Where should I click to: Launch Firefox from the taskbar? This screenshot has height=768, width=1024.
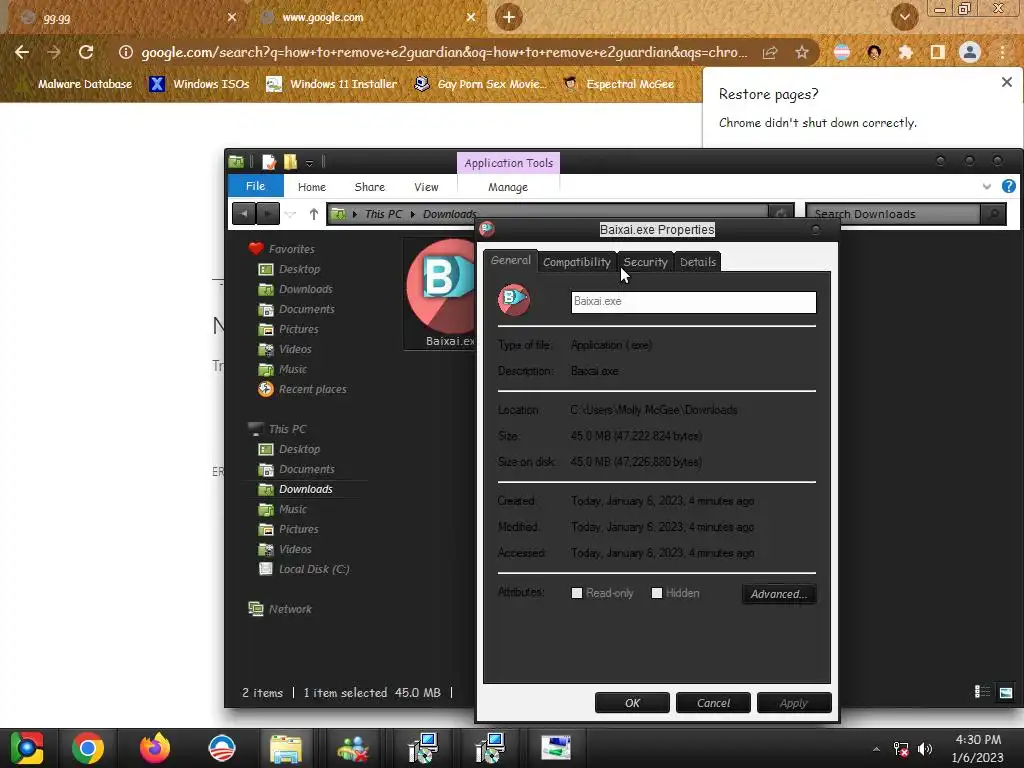(x=155, y=748)
